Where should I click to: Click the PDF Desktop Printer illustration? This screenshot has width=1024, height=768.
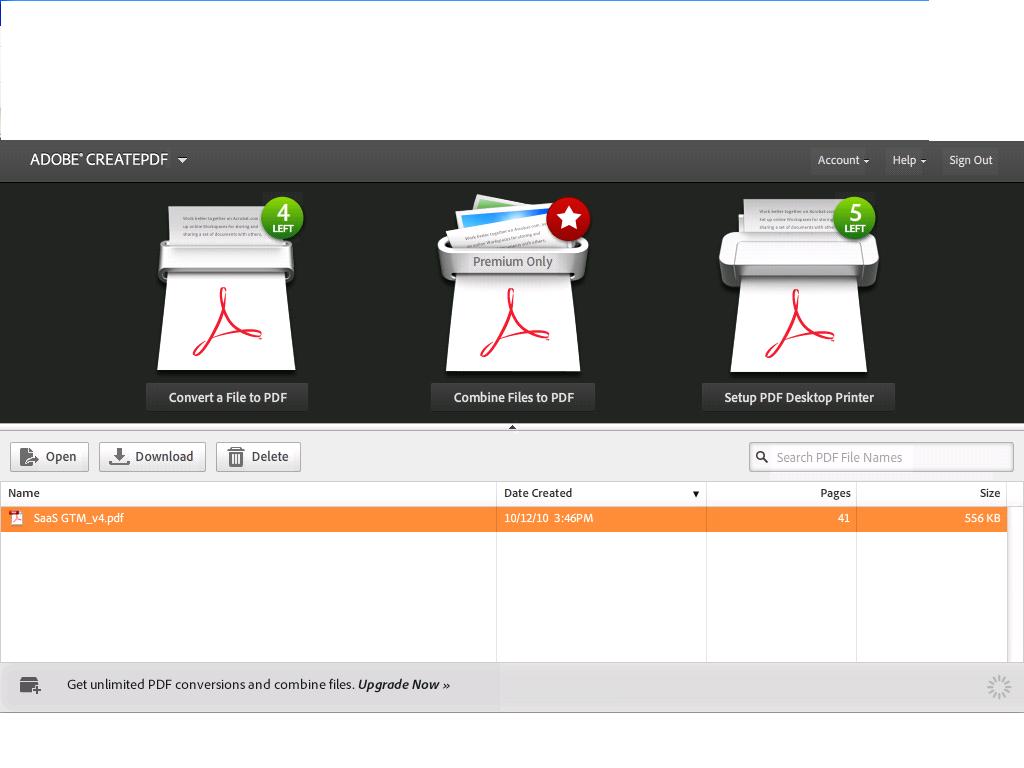tap(798, 287)
